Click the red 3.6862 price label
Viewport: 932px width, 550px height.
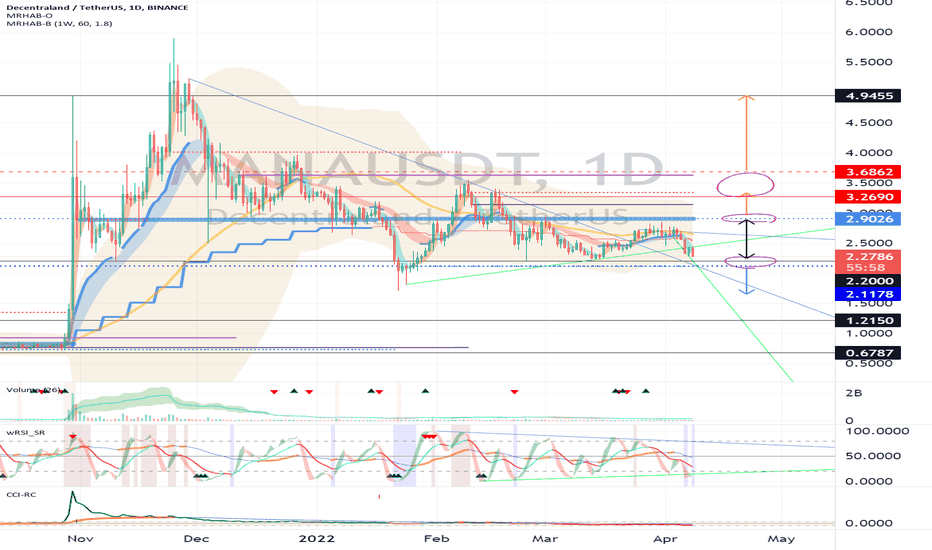tap(868, 172)
